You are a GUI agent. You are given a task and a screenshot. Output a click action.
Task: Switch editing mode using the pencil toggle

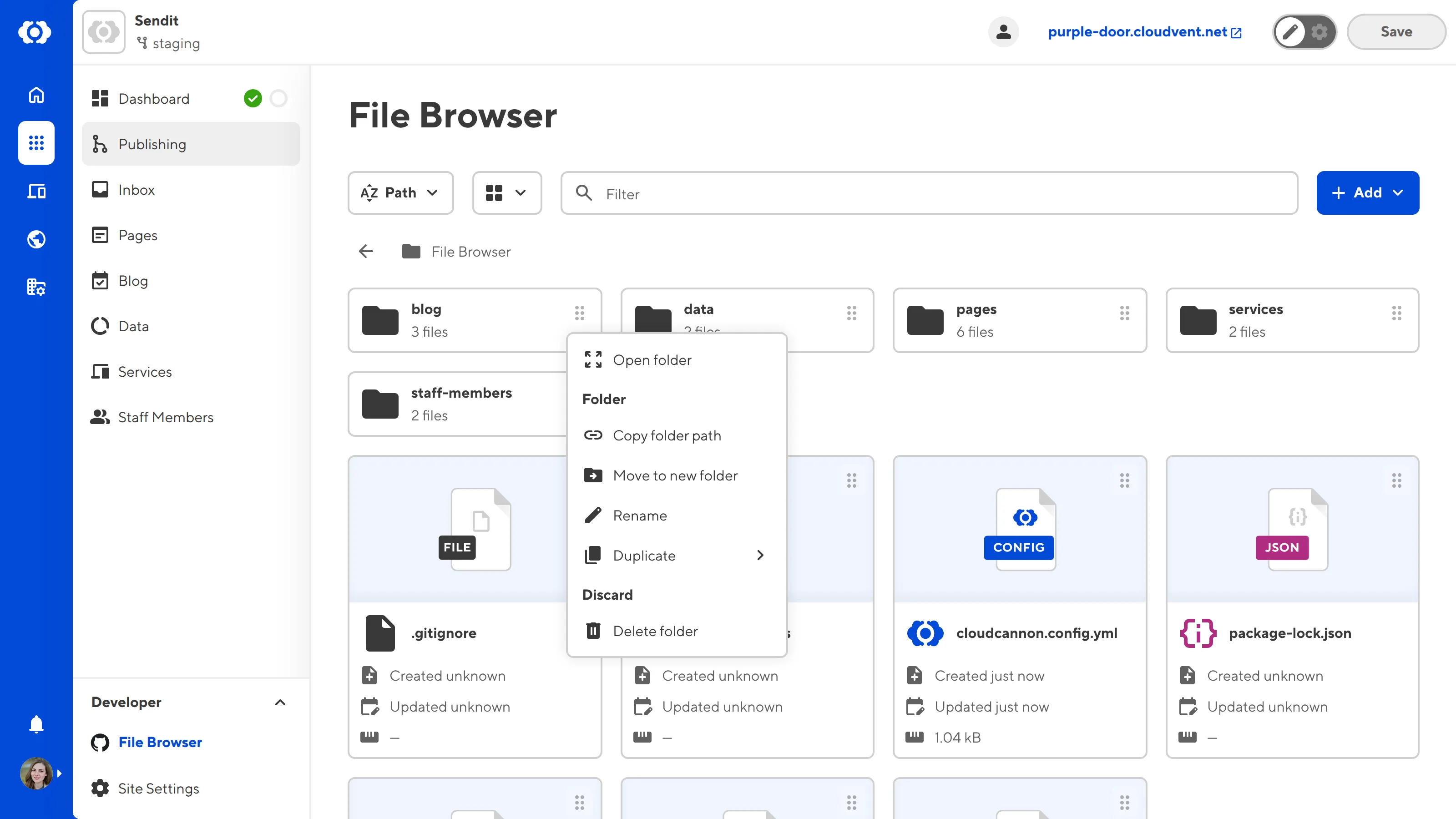coord(1291,32)
